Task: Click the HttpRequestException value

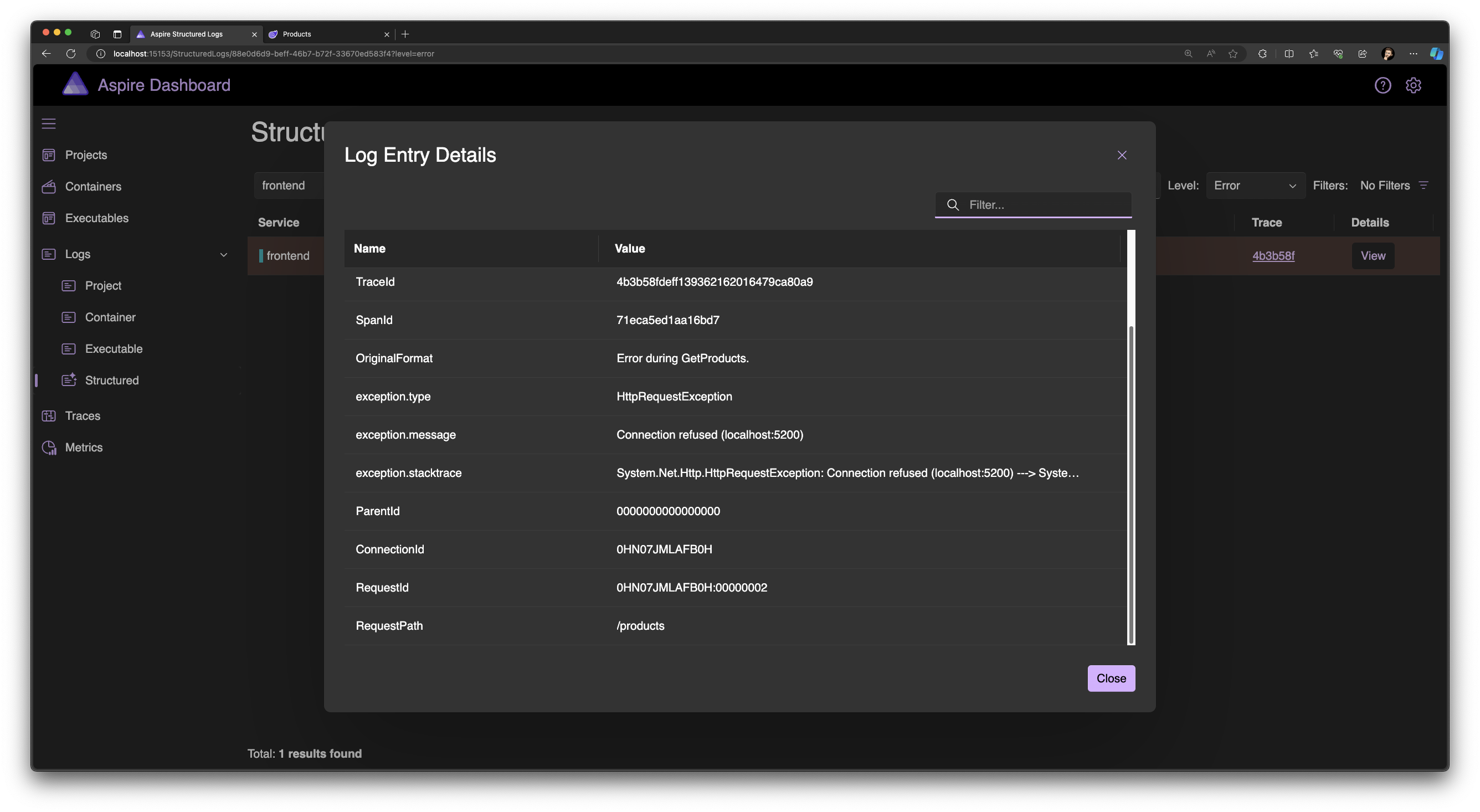Action: pos(674,397)
